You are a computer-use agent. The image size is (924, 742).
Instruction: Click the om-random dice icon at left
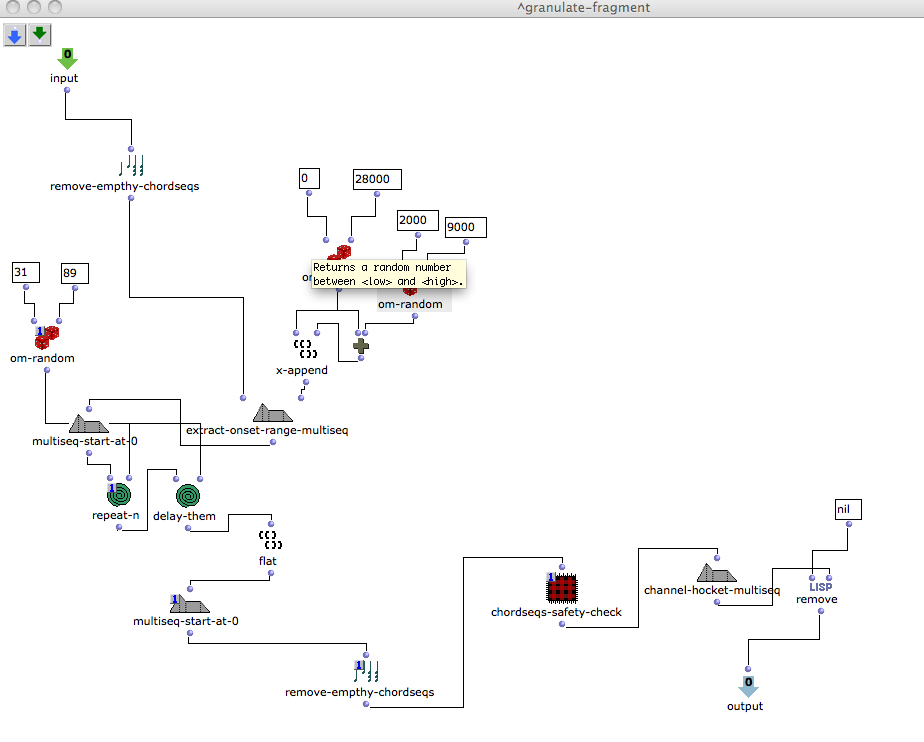coord(47,337)
